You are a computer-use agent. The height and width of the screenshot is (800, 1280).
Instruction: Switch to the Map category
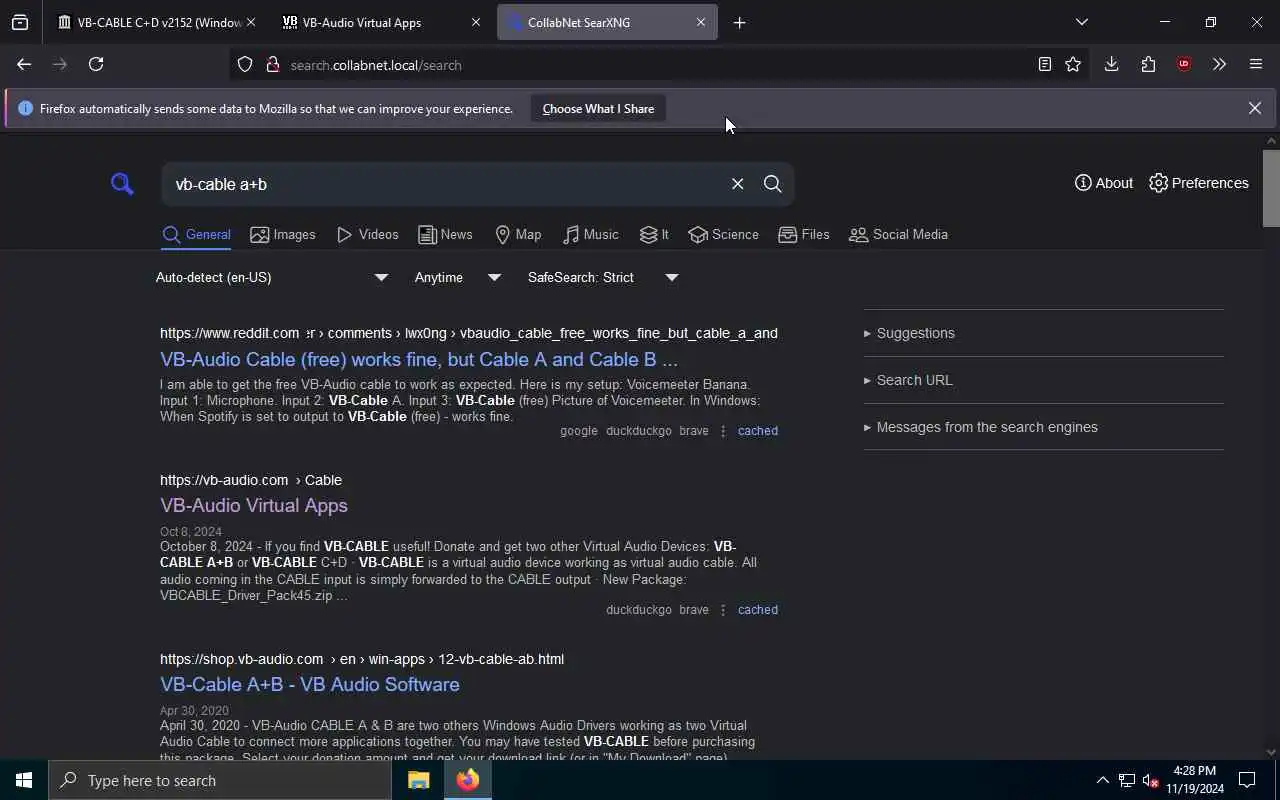click(518, 234)
